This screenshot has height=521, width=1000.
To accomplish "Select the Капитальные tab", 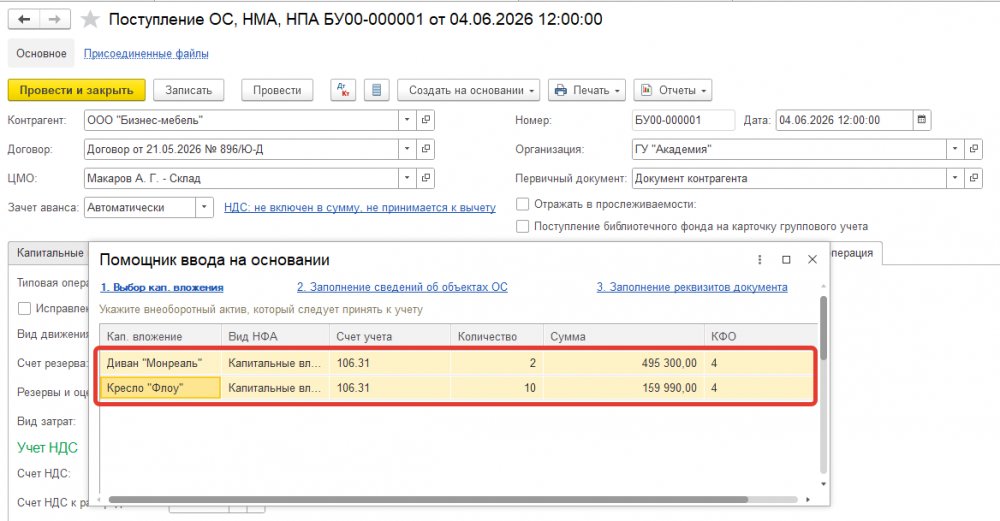I will click(x=49, y=253).
